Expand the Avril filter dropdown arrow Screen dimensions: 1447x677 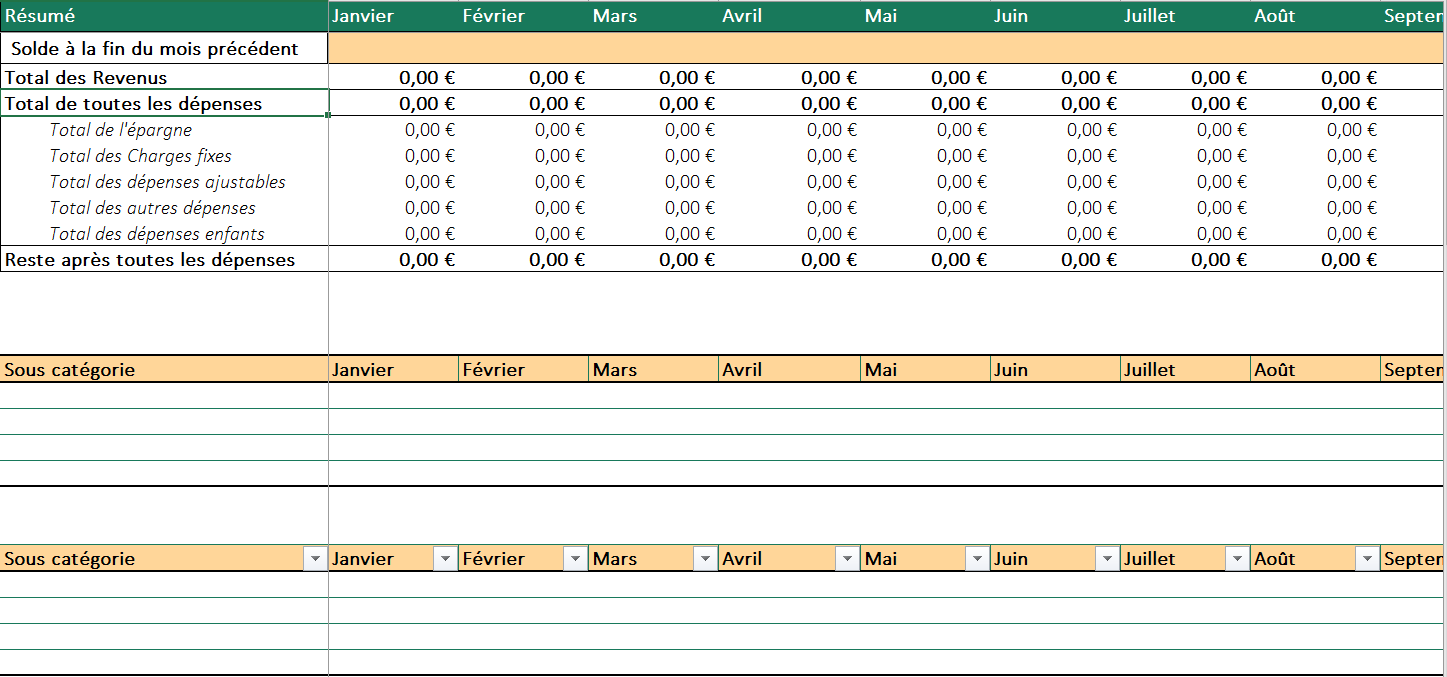click(x=847, y=559)
